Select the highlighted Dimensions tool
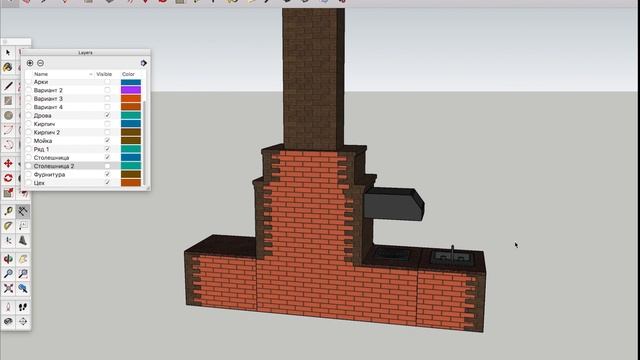This screenshot has width=640, height=360. pyautogui.click(x=23, y=211)
